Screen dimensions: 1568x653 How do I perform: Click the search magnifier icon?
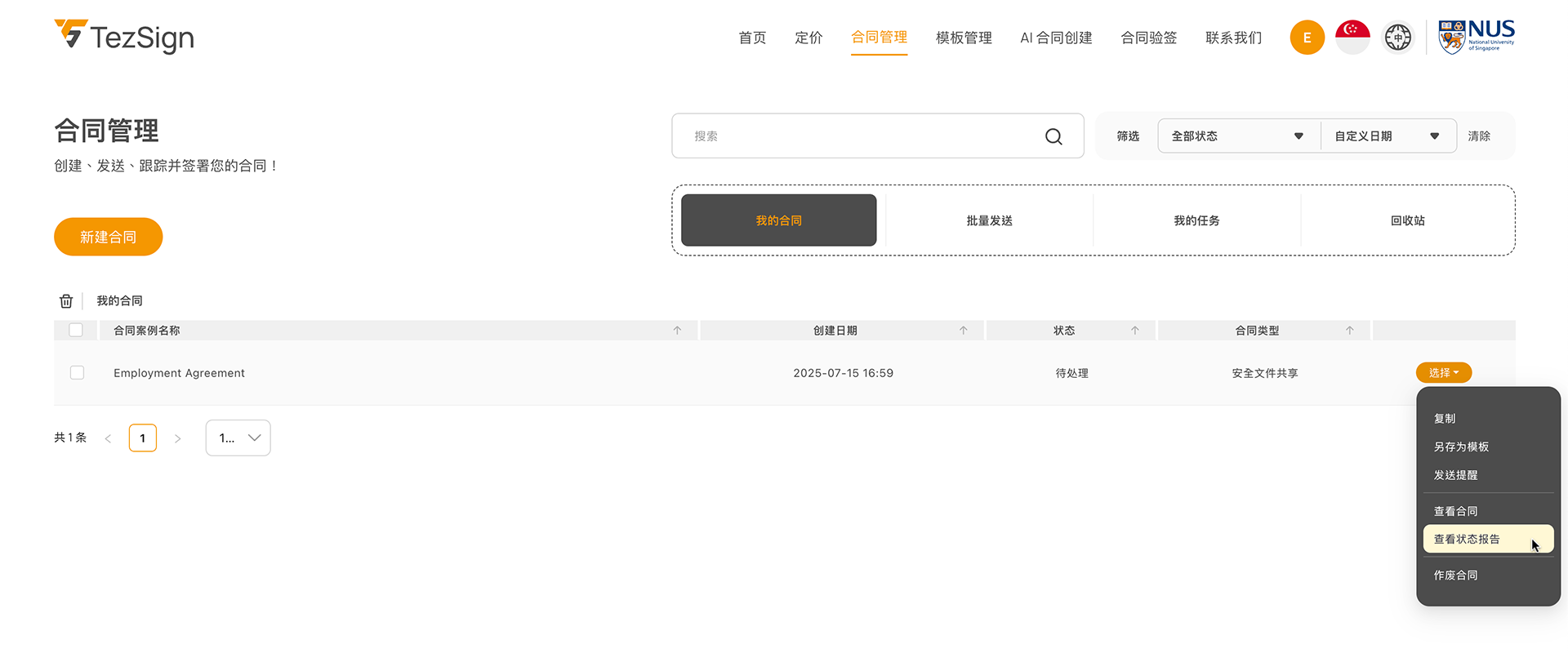tap(1053, 136)
